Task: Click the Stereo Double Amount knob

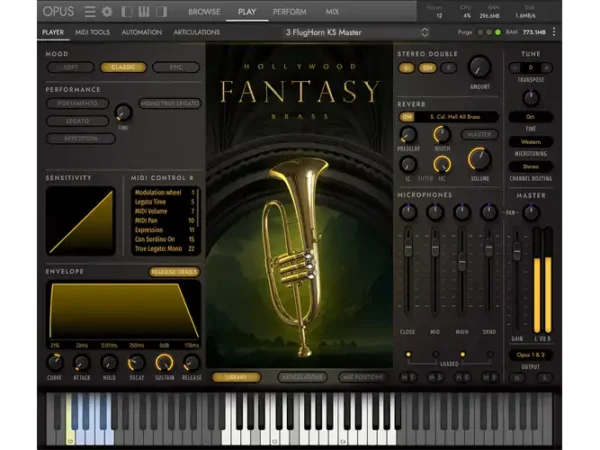Action: 479,67
